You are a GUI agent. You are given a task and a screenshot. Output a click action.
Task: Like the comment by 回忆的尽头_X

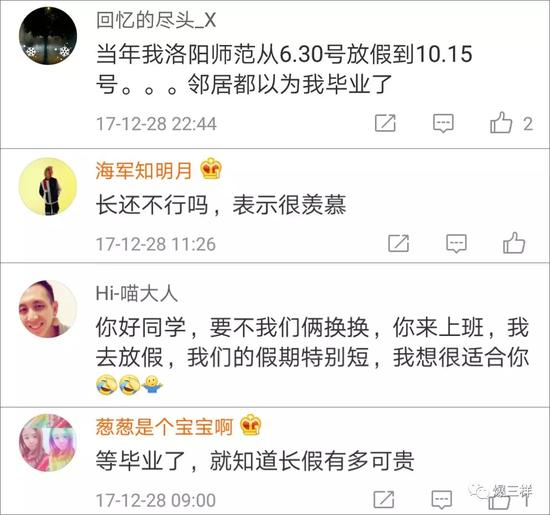(x=501, y=123)
